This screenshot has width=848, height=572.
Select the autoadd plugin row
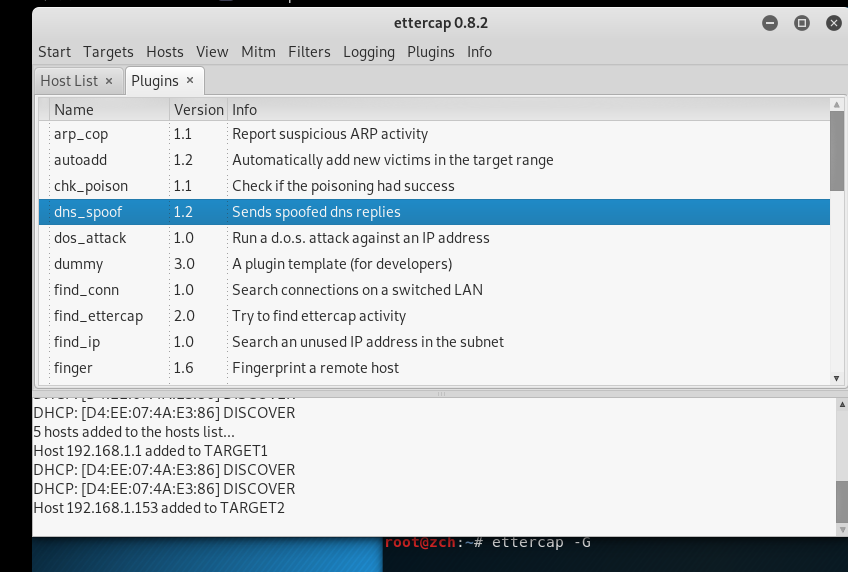(434, 160)
